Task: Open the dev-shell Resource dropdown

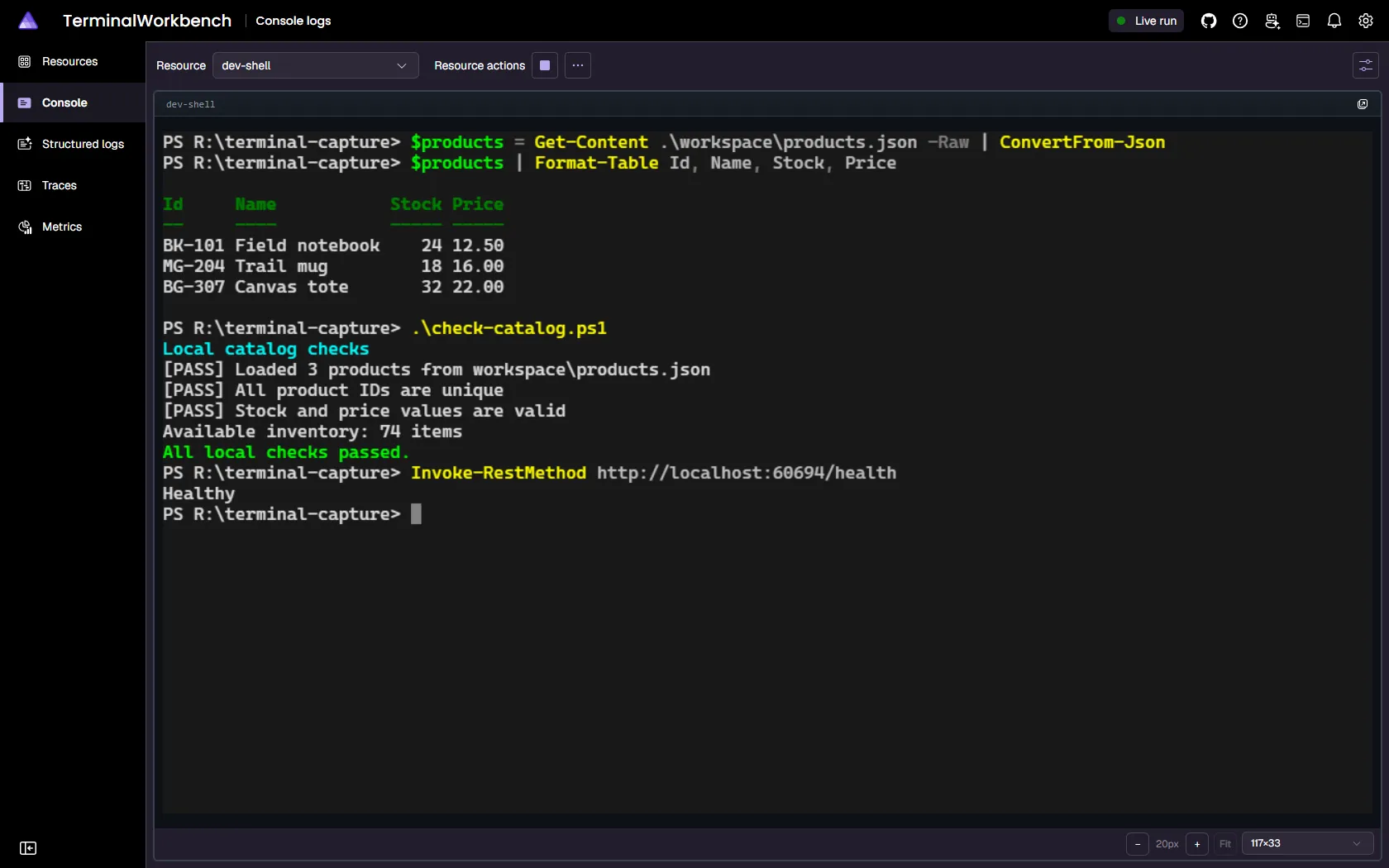Action: (316, 65)
